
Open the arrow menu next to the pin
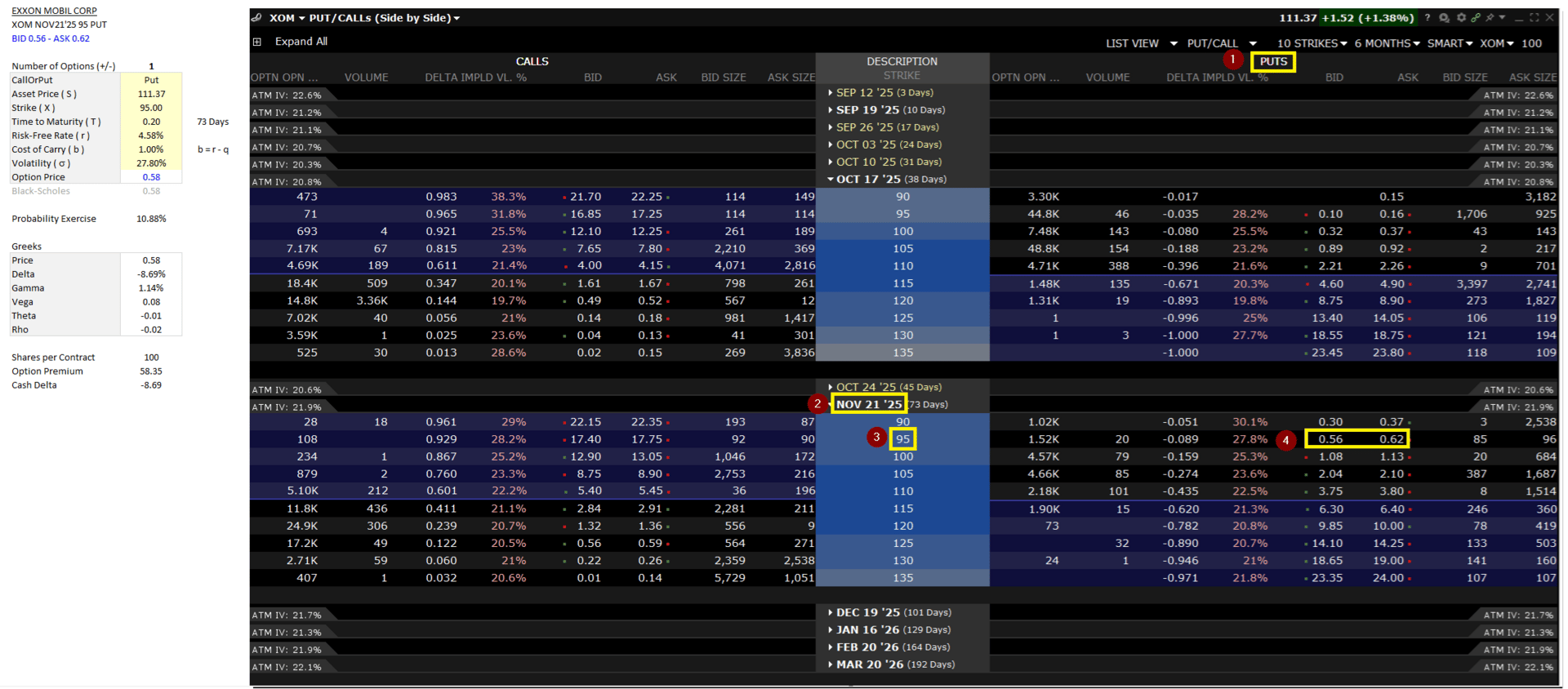click(x=1502, y=17)
